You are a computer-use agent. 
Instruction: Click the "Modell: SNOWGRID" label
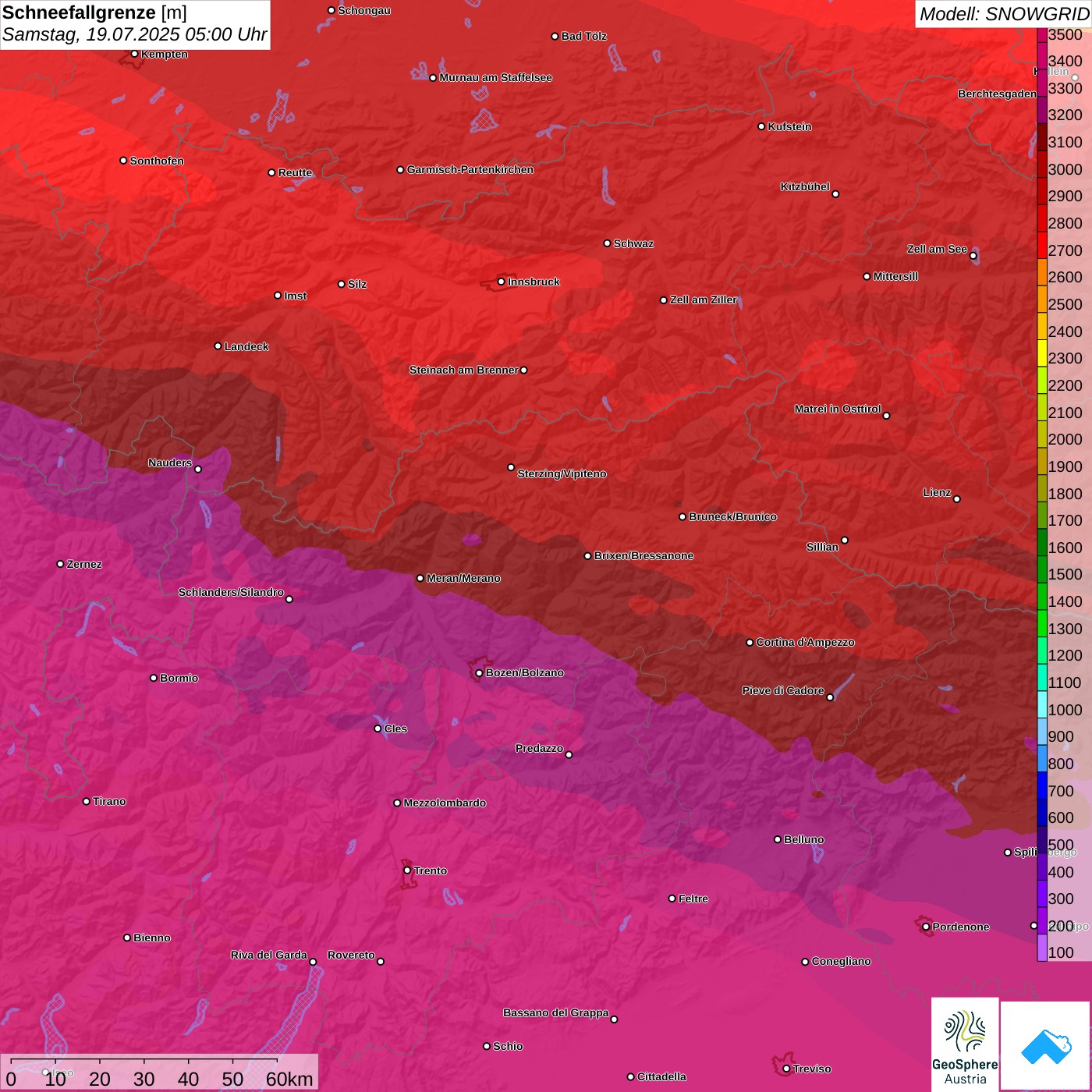1004,14
